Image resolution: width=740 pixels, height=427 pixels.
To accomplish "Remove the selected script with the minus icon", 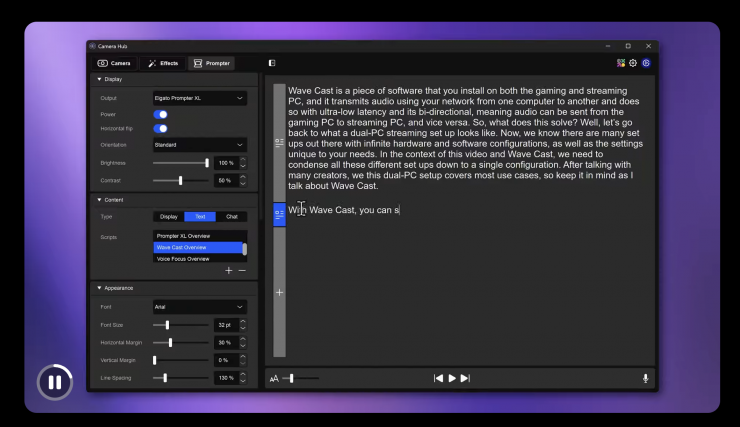I will 241,270.
